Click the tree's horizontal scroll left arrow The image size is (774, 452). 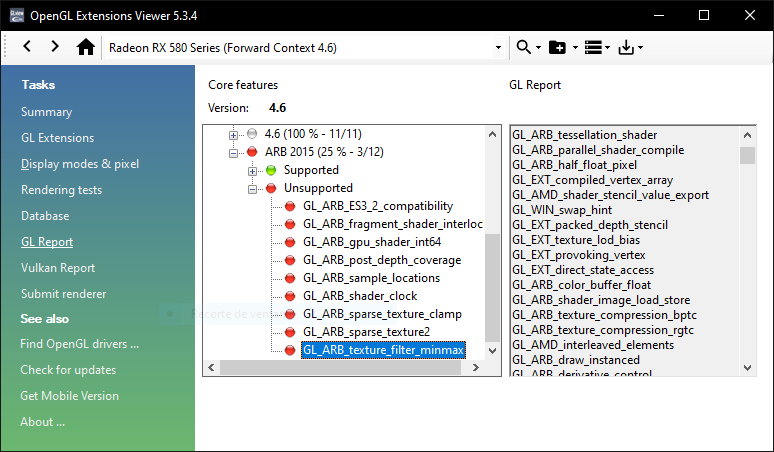tap(212, 367)
